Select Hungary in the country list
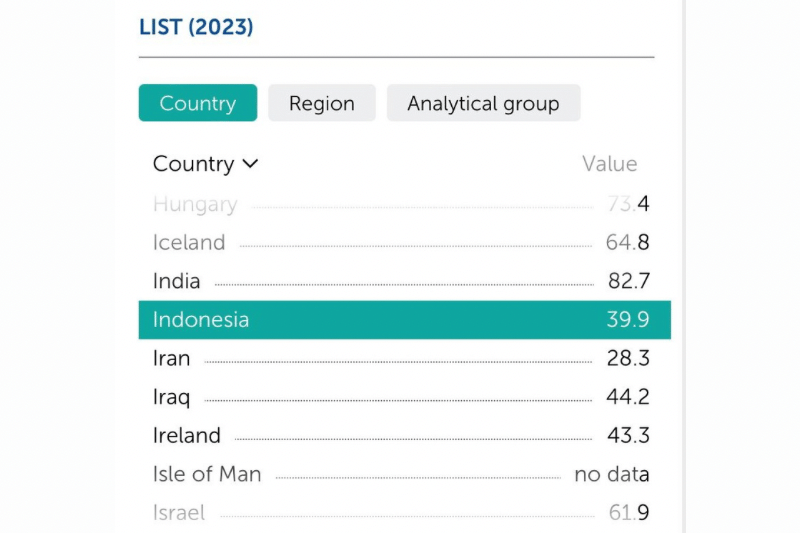This screenshot has height=533, width=800. pyautogui.click(x=195, y=204)
